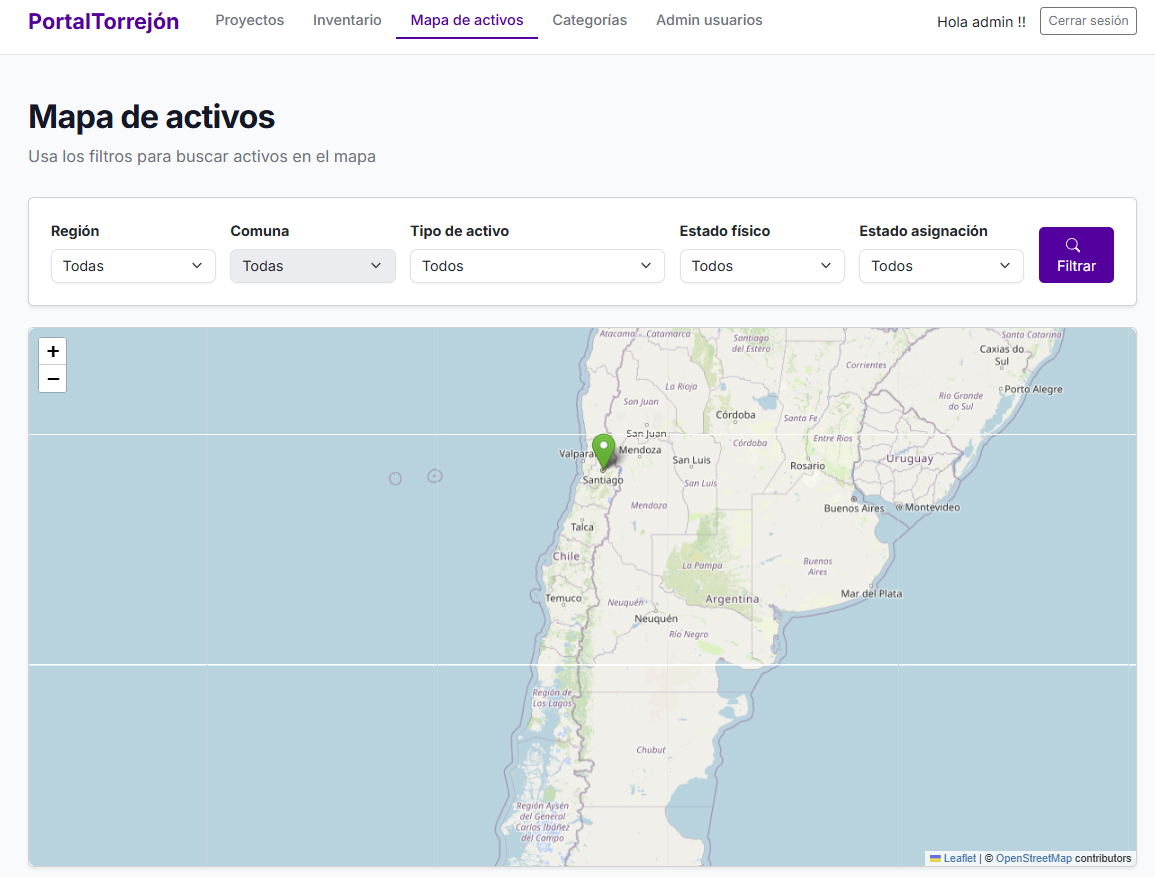This screenshot has height=877, width=1155.
Task: Click the magnifier icon inside the Filtrar button
Action: (1075, 244)
